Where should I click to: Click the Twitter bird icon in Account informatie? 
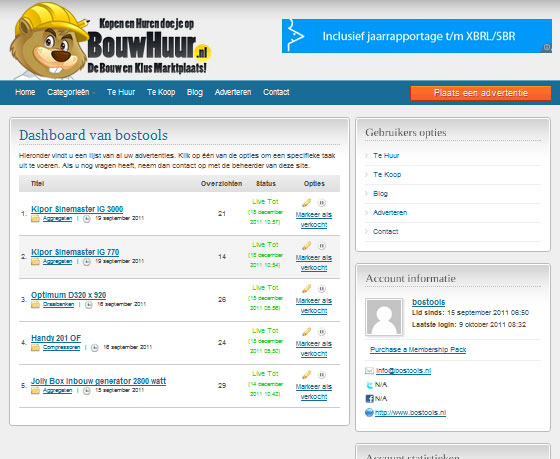[369, 385]
